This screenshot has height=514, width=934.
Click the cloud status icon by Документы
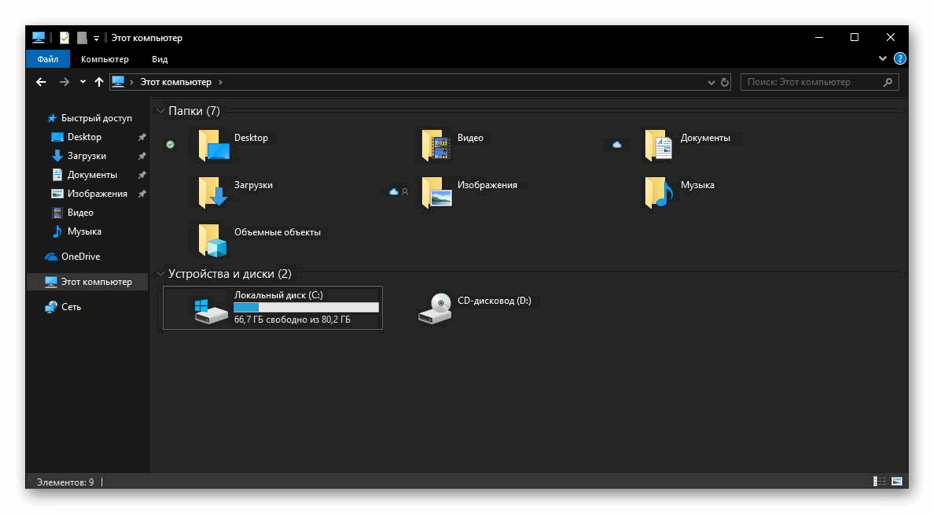pyautogui.click(x=617, y=144)
